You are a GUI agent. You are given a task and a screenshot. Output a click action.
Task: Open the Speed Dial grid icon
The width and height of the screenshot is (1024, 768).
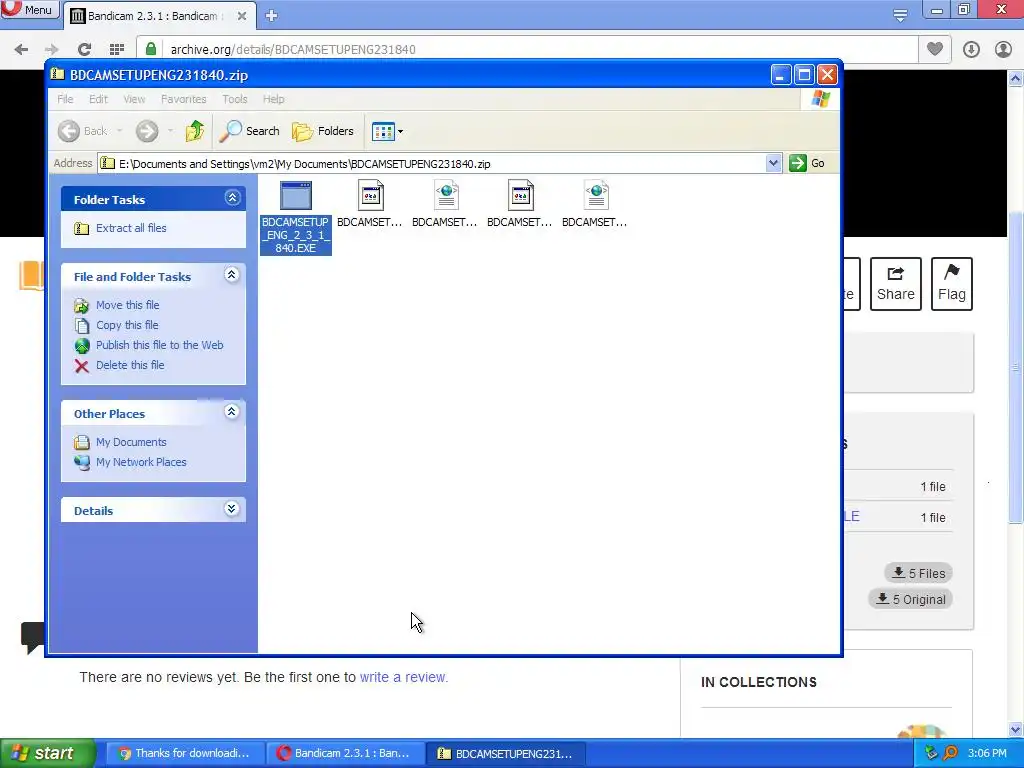[117, 49]
